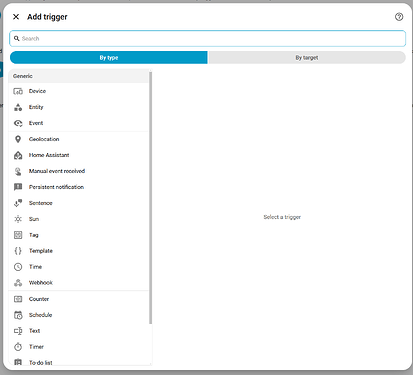Click the Entity trigger icon
Viewport: 413px width, 375px height.
(18, 107)
